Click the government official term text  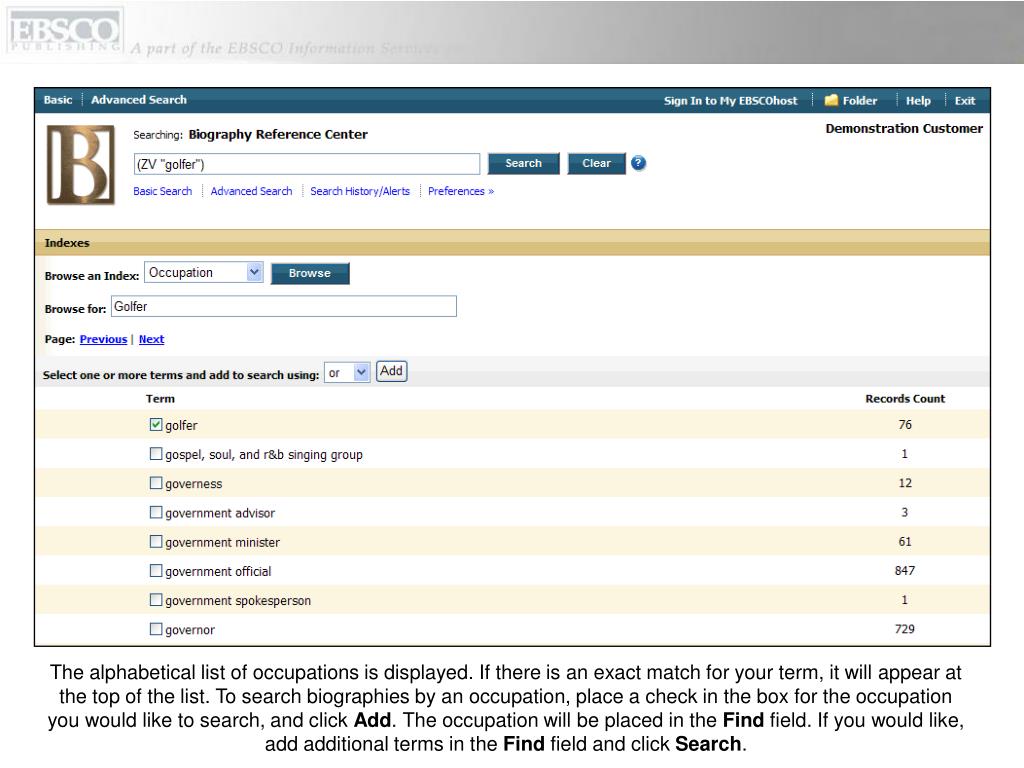coord(217,571)
